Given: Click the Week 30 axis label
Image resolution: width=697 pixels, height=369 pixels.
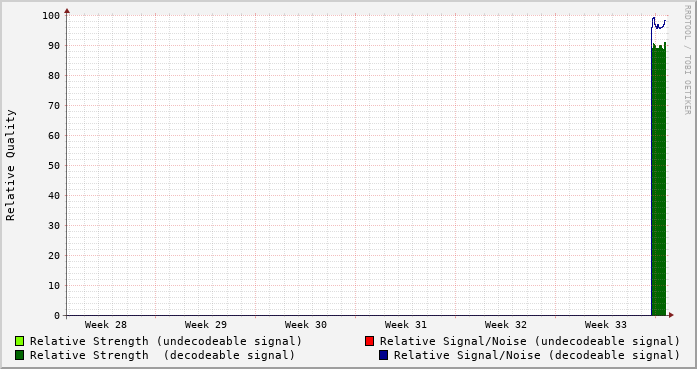Looking at the screenshot, I should 306,325.
